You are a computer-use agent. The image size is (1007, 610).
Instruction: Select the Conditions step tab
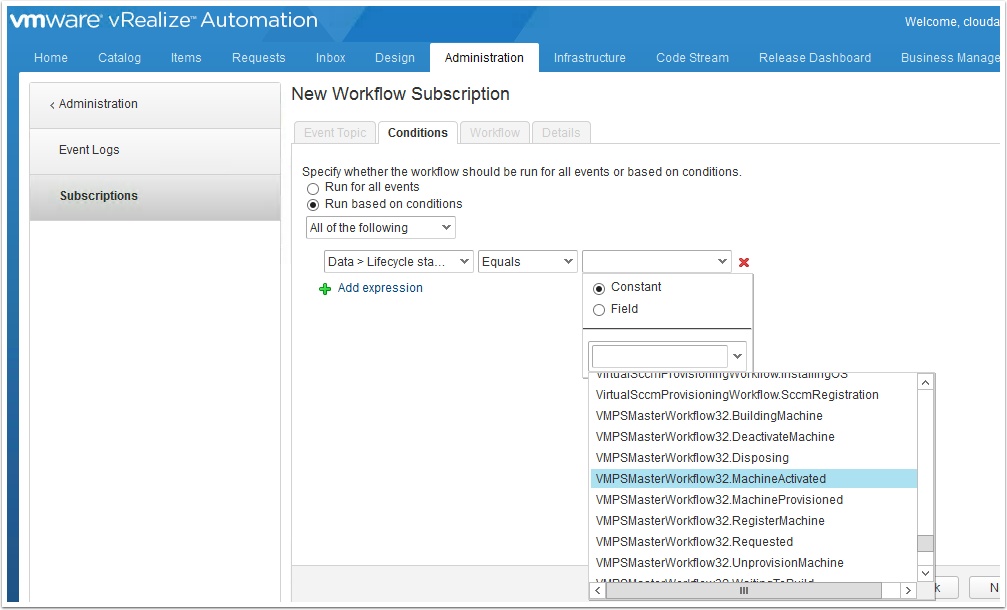(418, 133)
